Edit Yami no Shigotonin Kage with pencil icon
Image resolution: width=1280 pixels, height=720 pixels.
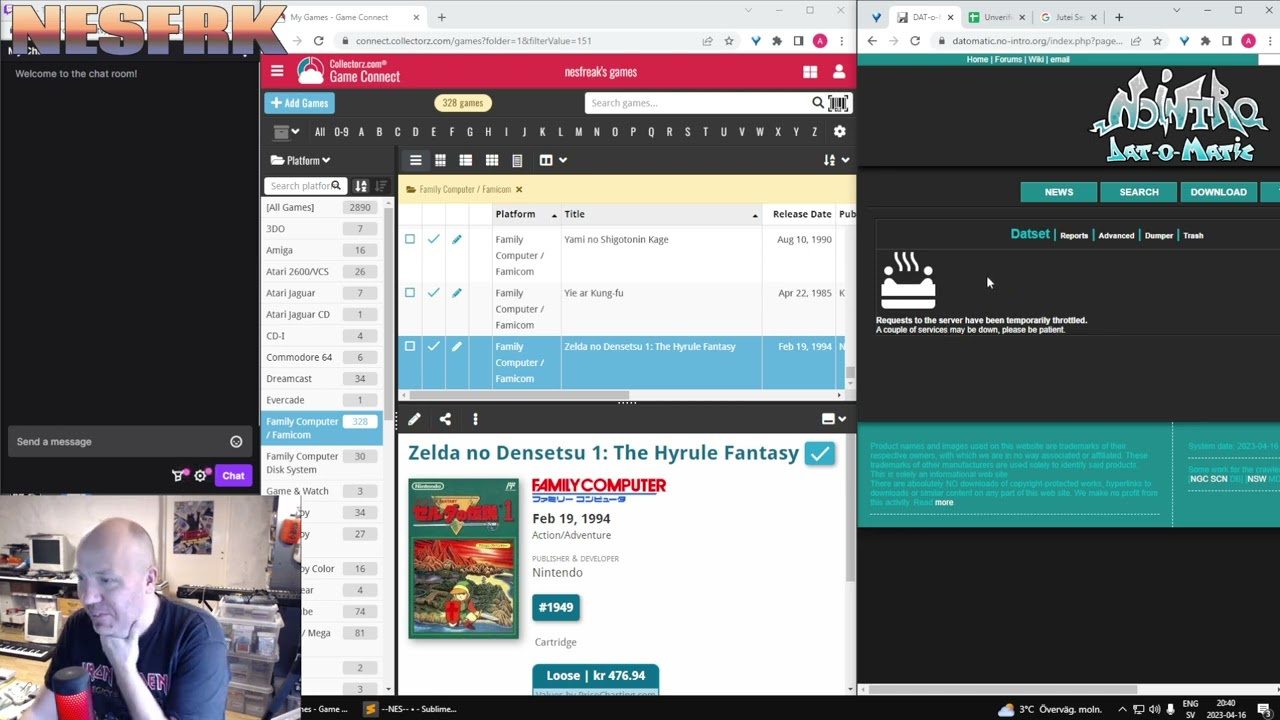tap(457, 239)
